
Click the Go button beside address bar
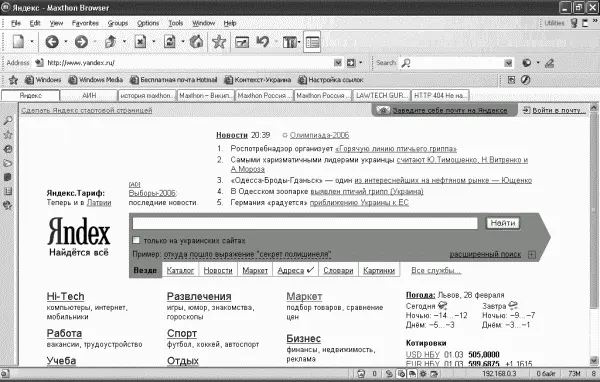(351, 63)
